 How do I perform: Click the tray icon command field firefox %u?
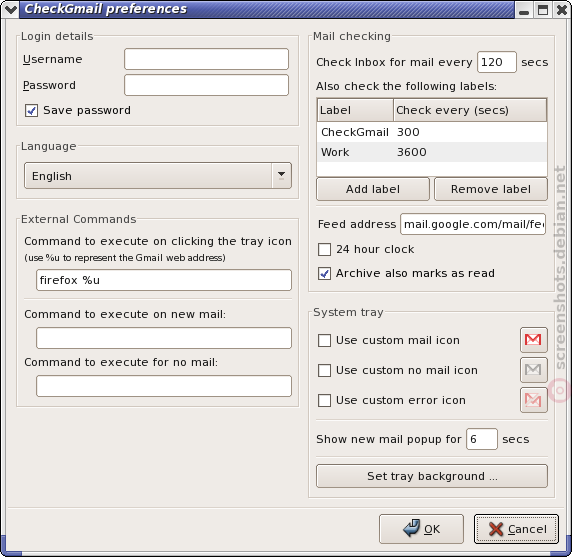164,280
